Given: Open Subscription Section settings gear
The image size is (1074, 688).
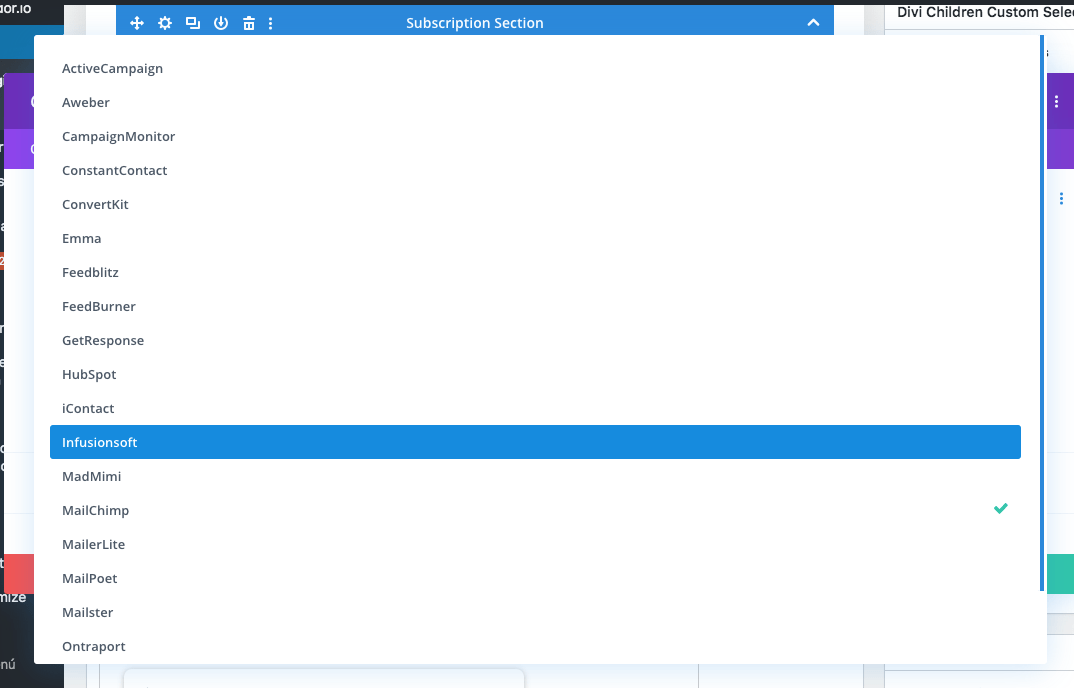Looking at the screenshot, I should tap(165, 23).
